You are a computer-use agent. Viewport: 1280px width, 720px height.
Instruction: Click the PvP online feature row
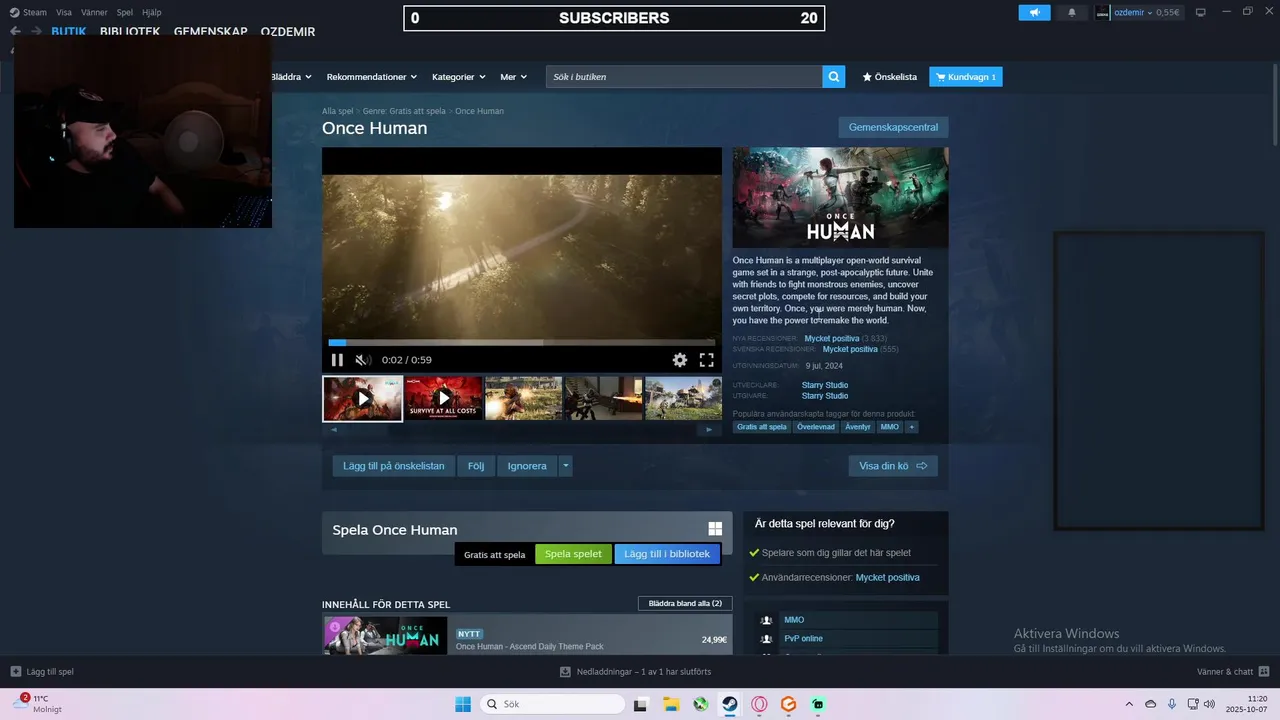pos(848,639)
